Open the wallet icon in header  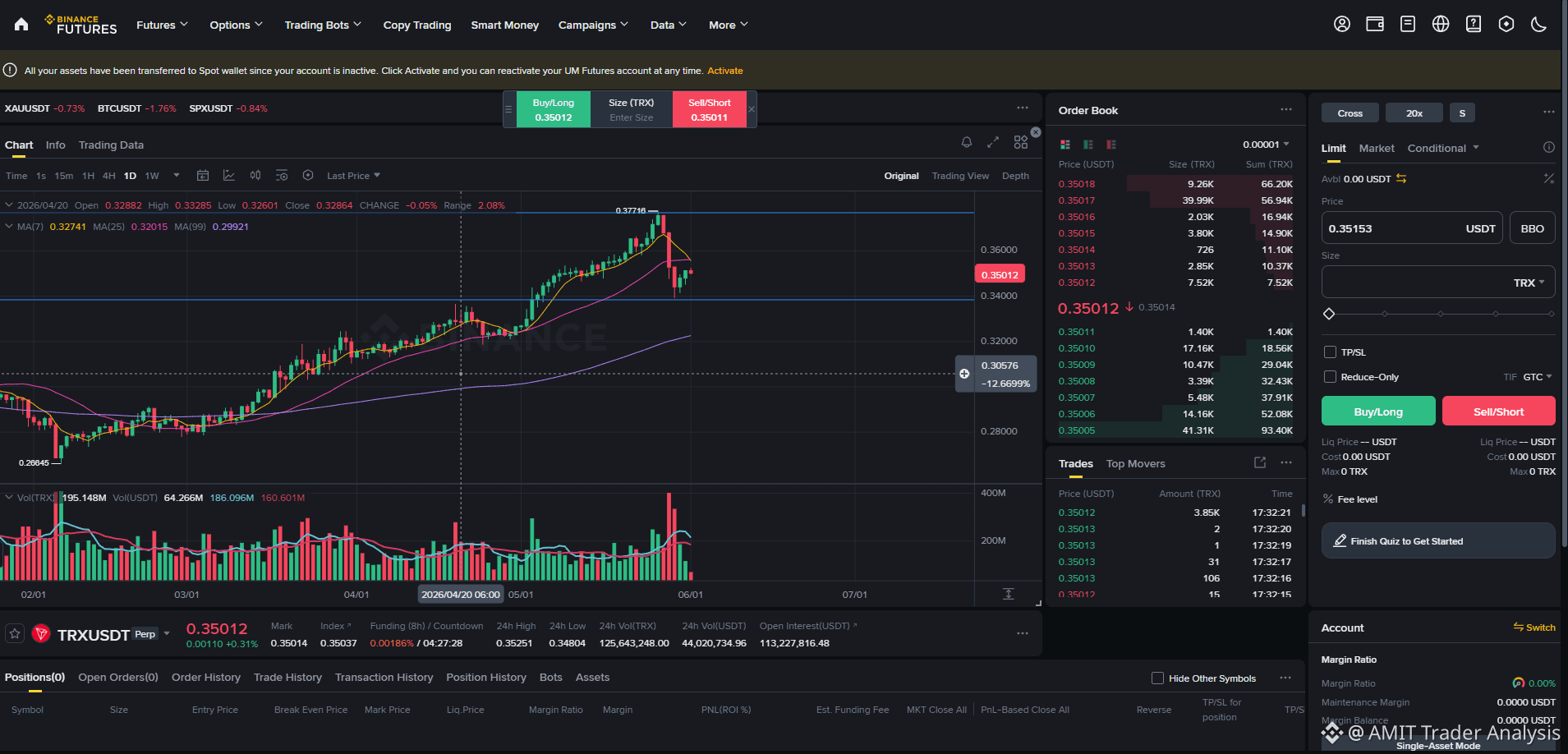(x=1375, y=25)
